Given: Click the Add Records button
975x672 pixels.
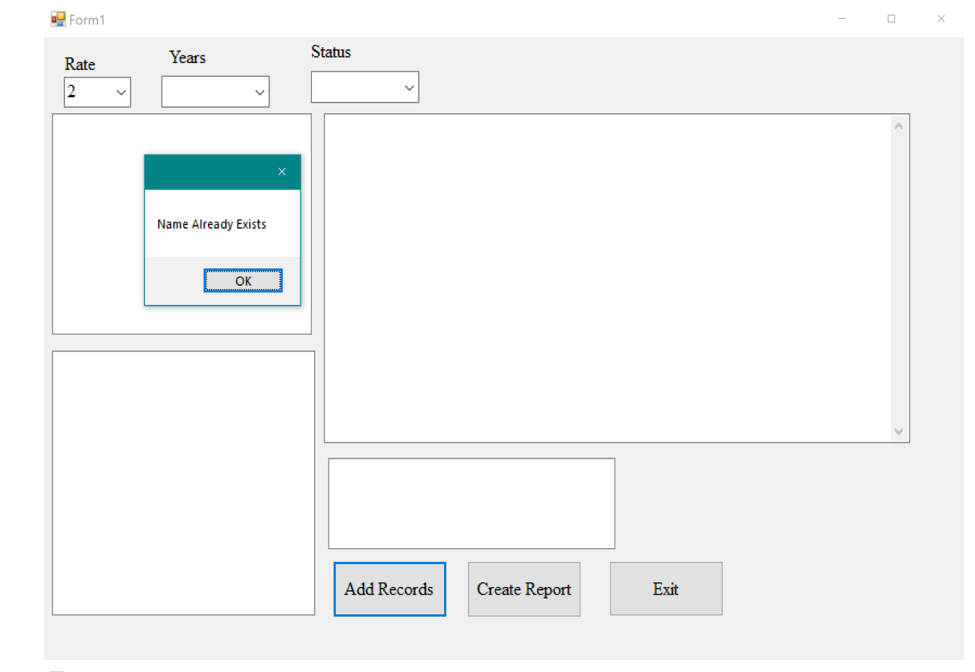Looking at the screenshot, I should (389, 589).
